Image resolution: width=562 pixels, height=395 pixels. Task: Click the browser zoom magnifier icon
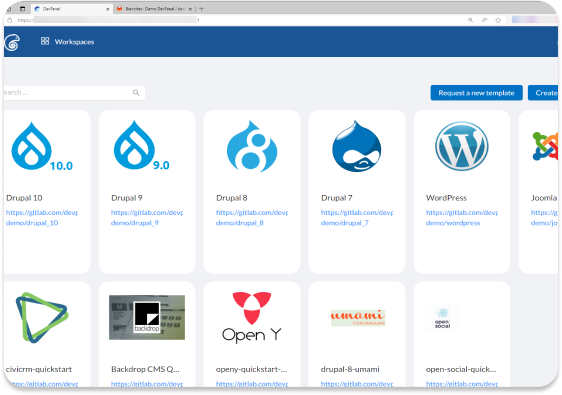point(470,20)
